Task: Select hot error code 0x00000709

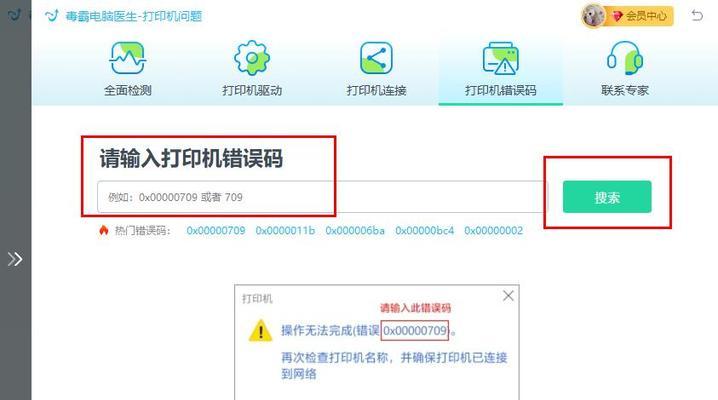Action: coord(216,230)
